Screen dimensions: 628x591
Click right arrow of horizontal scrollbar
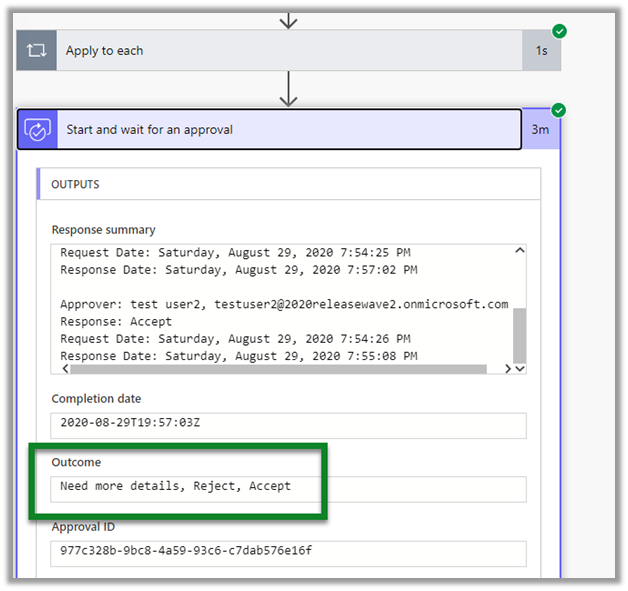coord(506,368)
